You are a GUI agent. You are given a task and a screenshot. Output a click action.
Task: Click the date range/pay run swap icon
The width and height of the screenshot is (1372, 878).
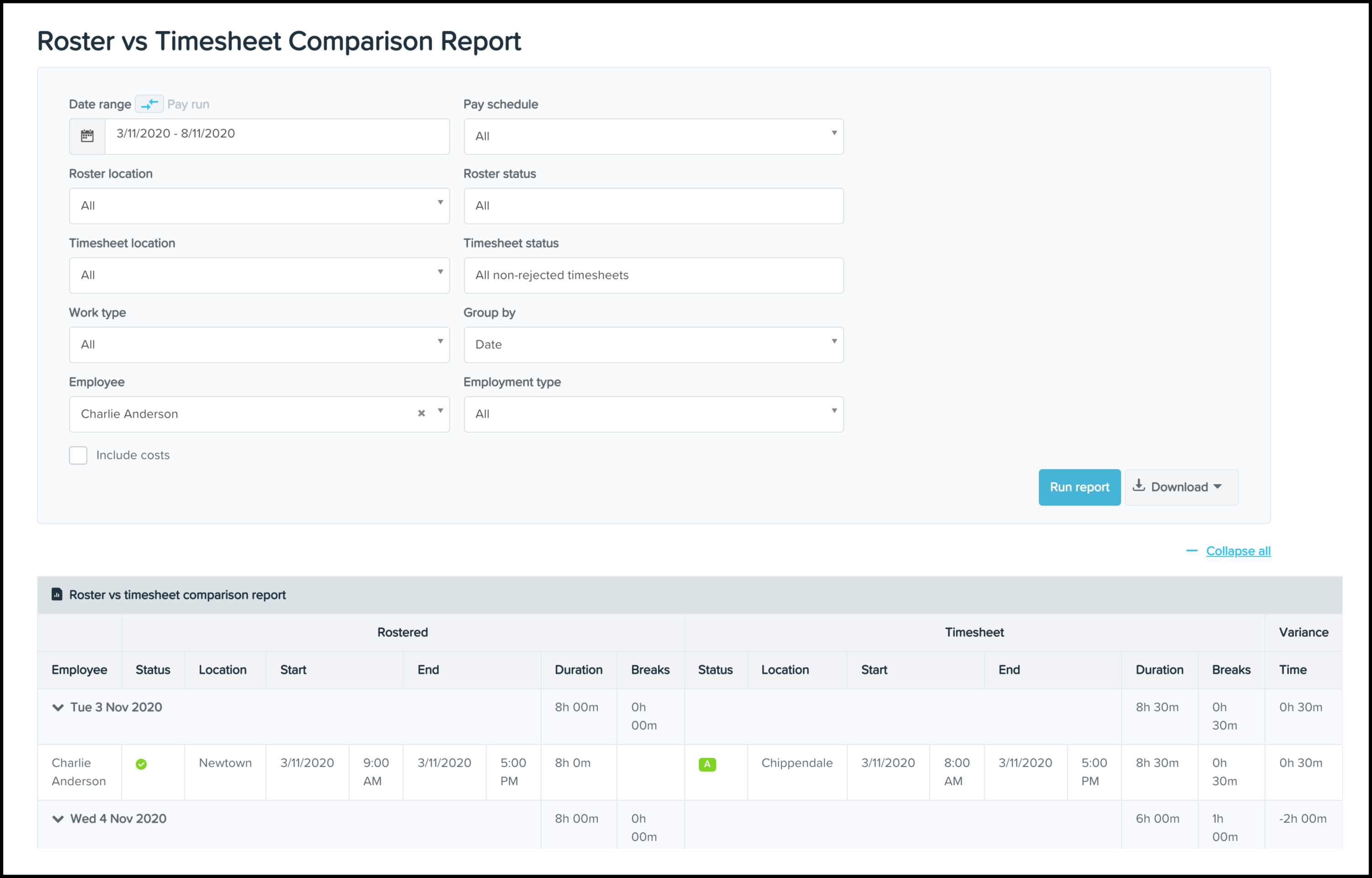[149, 104]
